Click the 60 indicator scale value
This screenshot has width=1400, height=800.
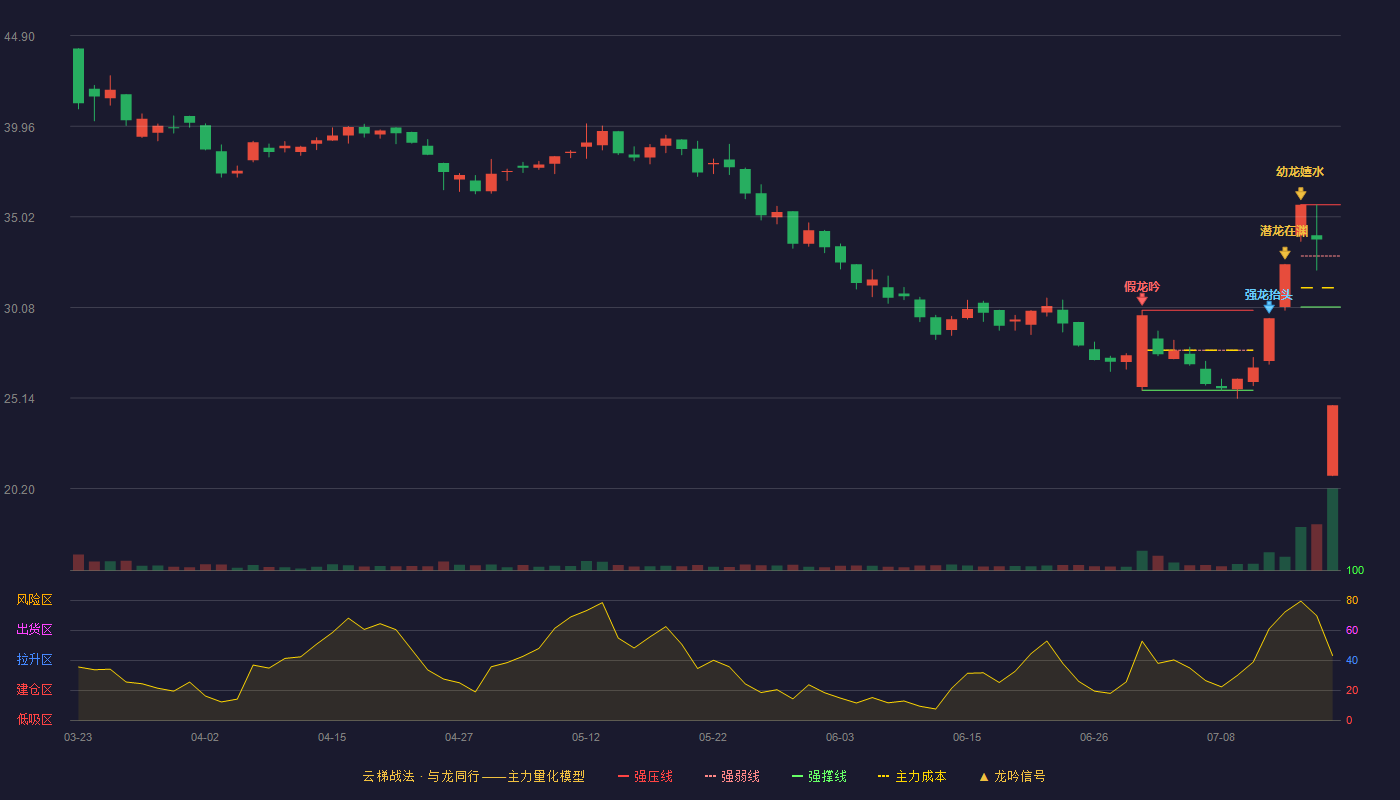pyautogui.click(x=1352, y=630)
